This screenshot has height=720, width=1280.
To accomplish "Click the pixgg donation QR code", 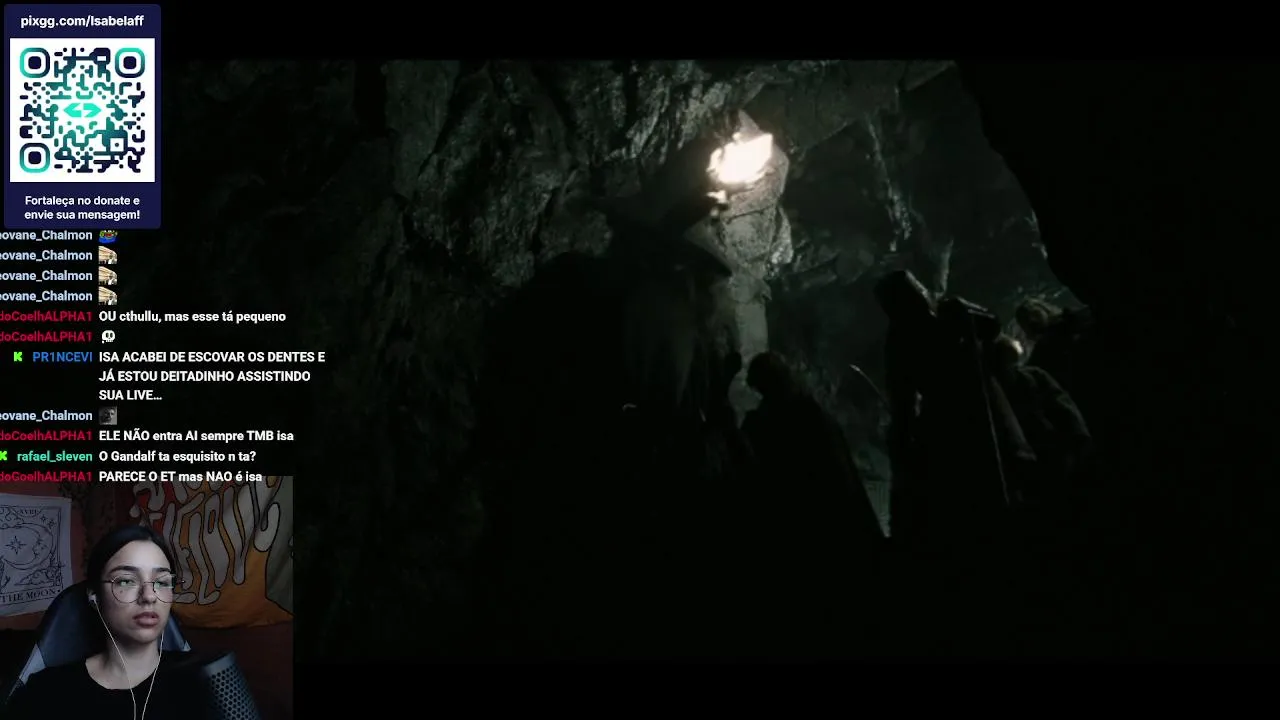I will 82,110.
